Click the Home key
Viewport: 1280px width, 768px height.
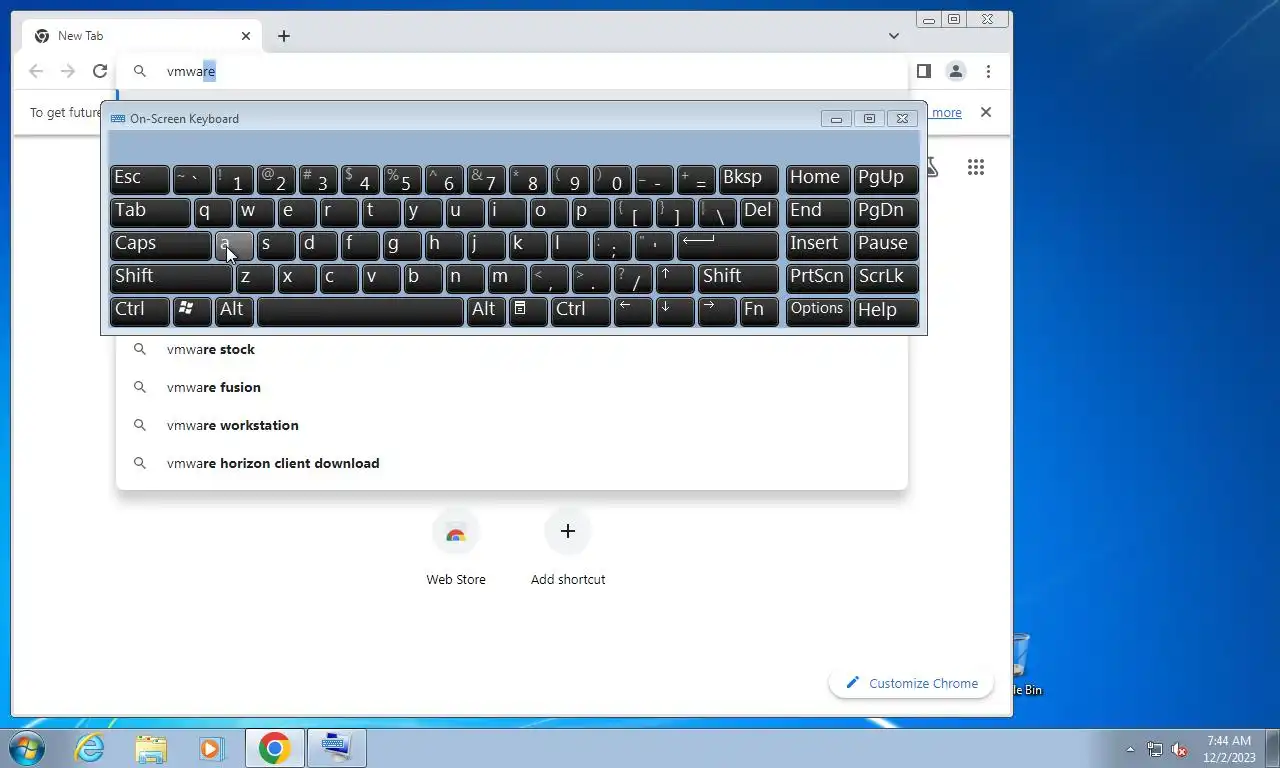[x=818, y=179]
